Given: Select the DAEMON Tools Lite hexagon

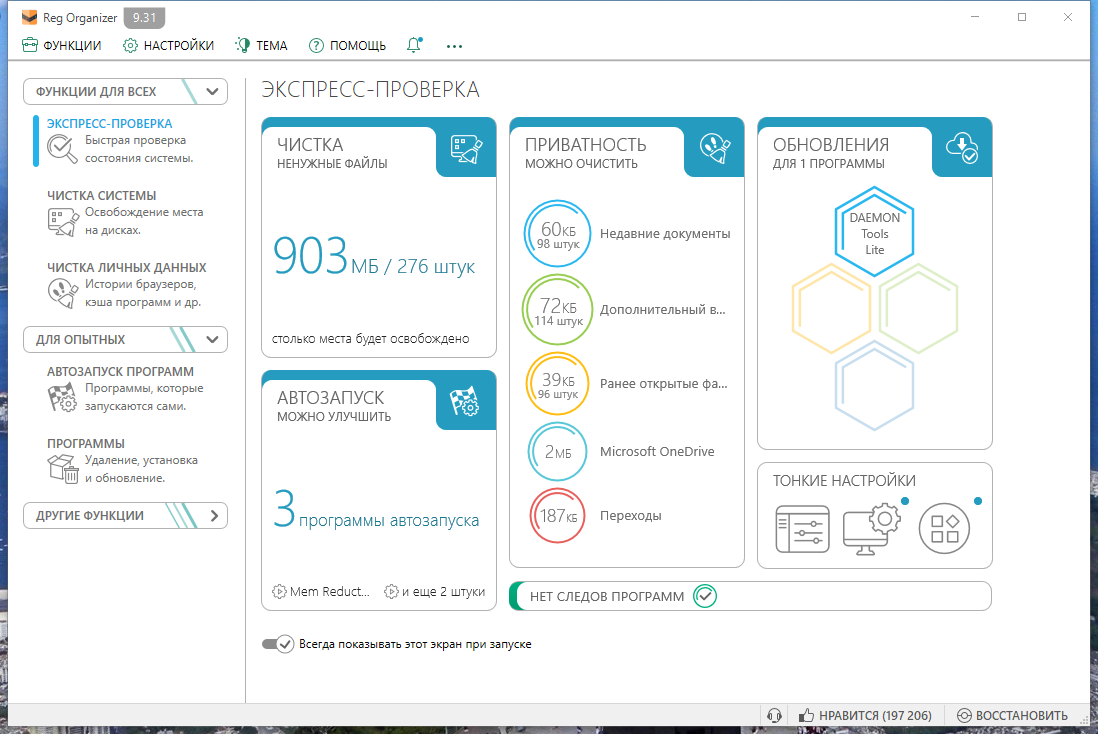Looking at the screenshot, I should [874, 233].
